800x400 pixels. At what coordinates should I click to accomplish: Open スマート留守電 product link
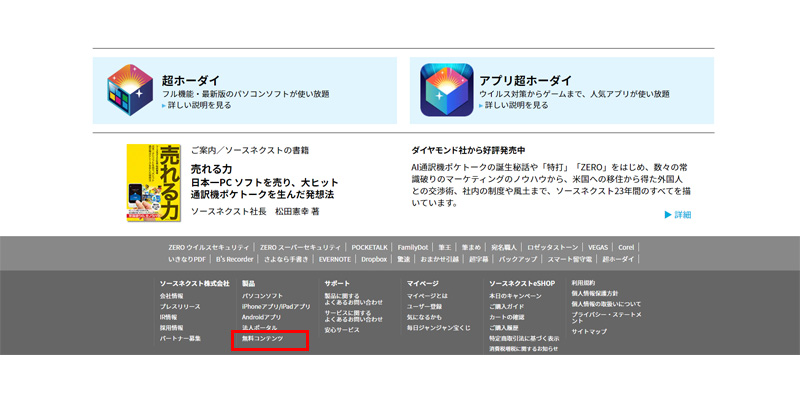tap(570, 259)
